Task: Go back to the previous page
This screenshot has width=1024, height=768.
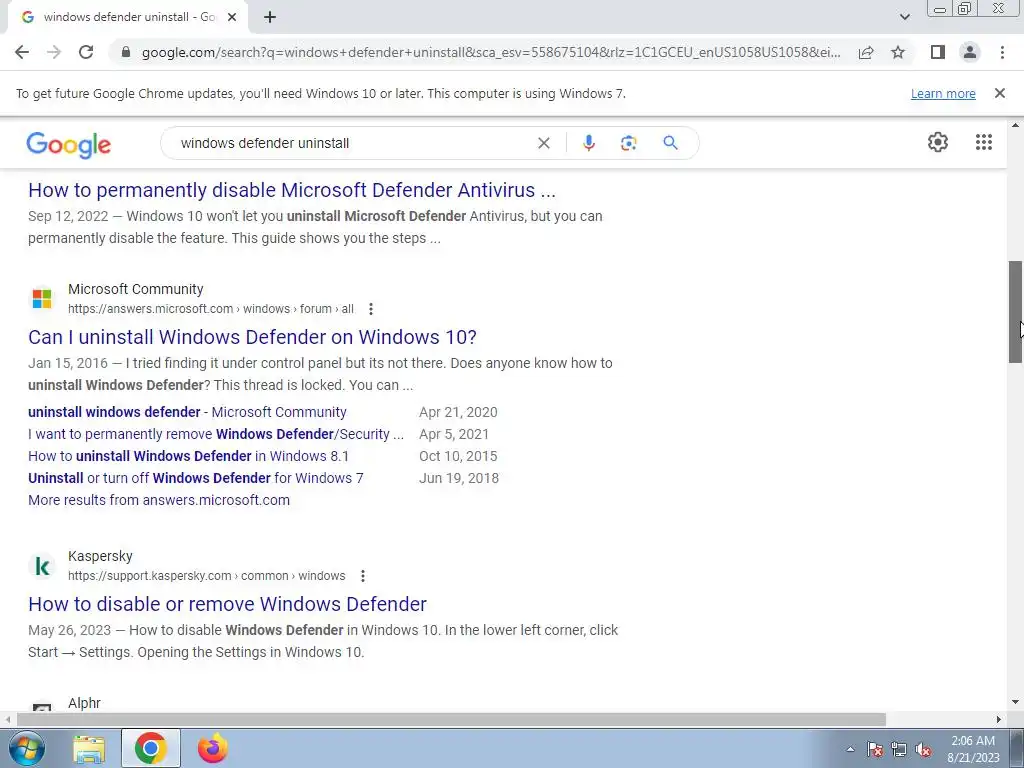Action: (x=22, y=52)
